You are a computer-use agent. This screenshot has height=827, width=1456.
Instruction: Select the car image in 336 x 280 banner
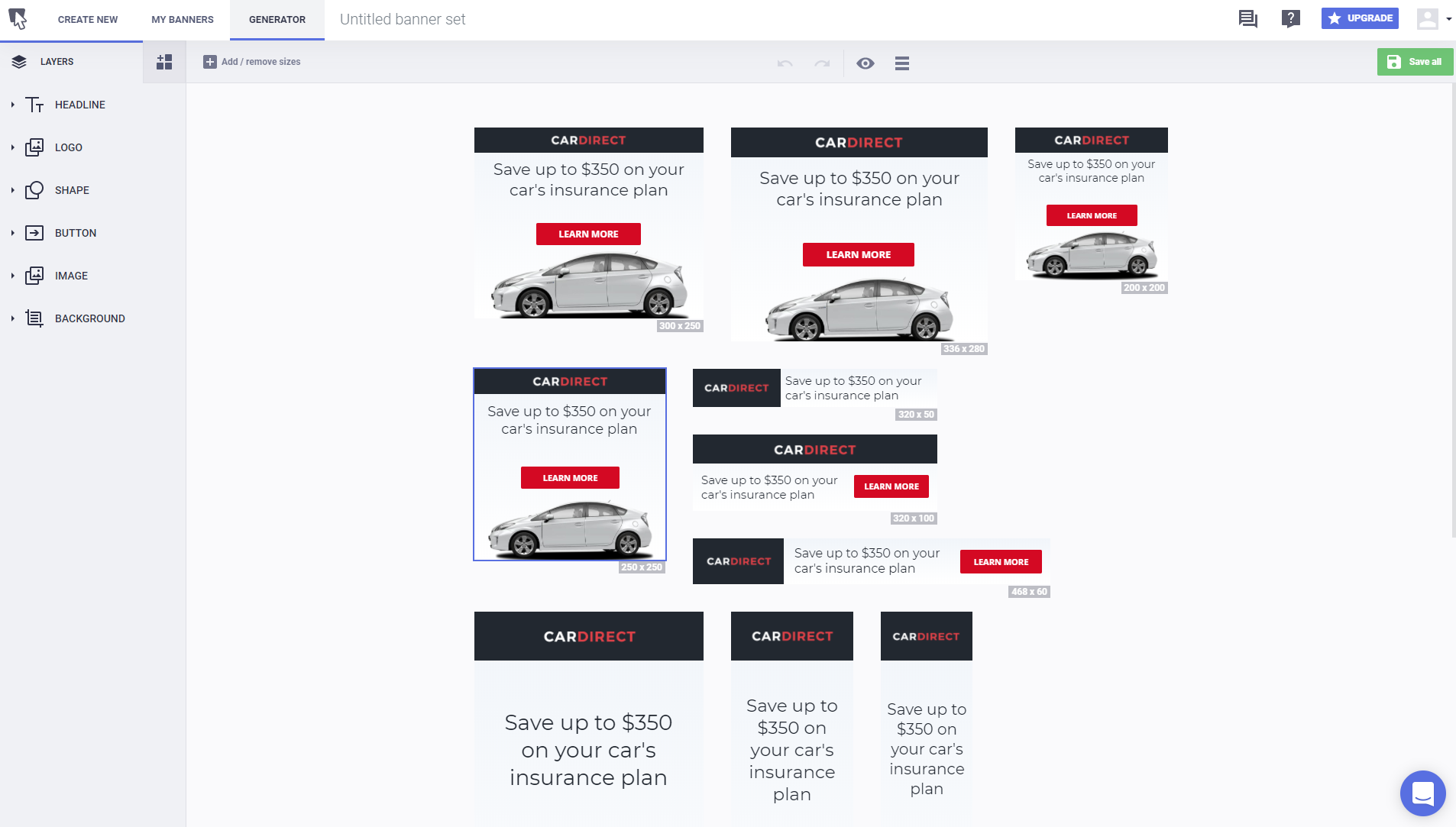point(860,309)
